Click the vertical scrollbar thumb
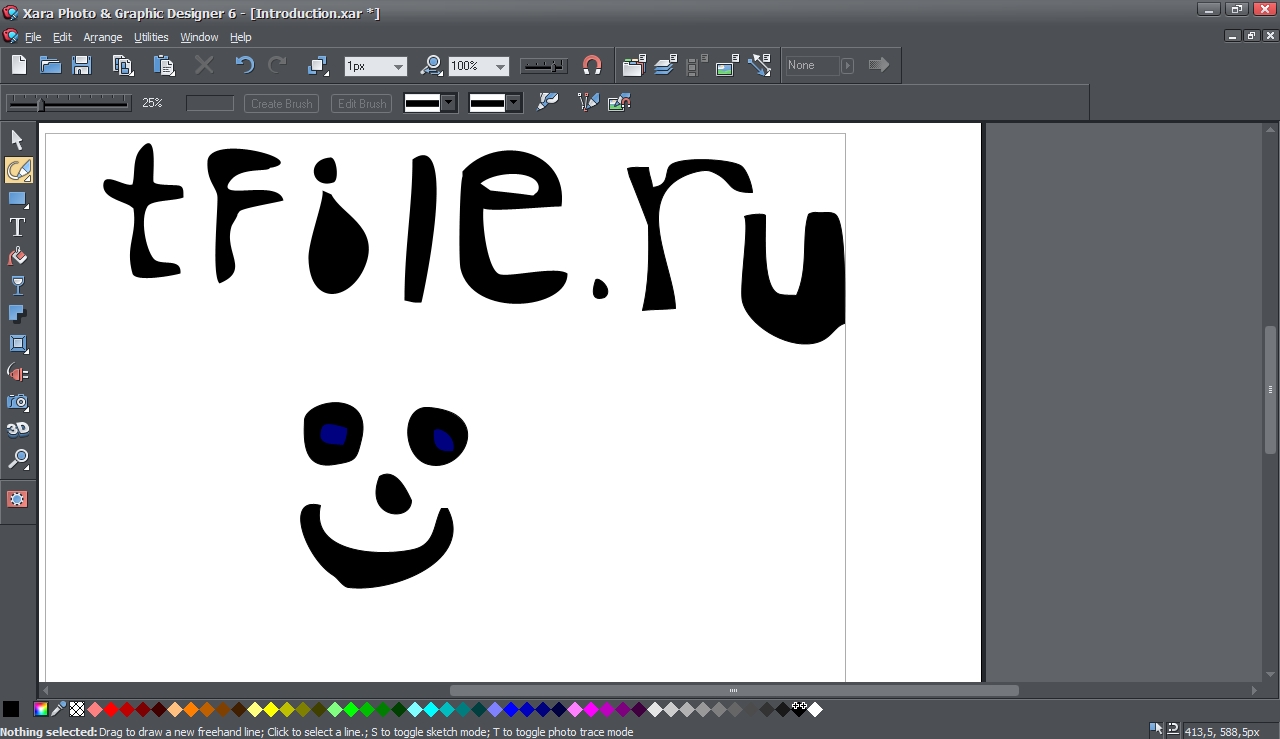The width and height of the screenshot is (1280, 739). click(1271, 390)
